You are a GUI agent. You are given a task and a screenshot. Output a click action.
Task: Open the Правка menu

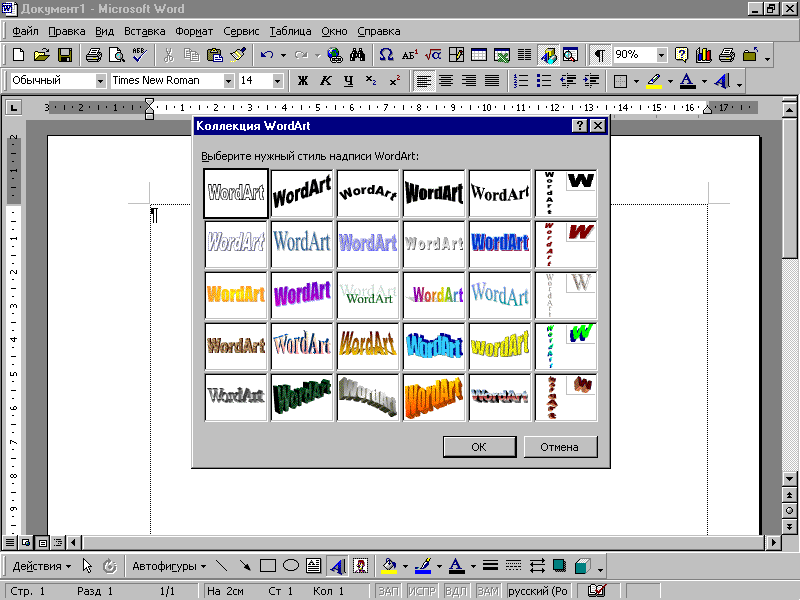(66, 31)
